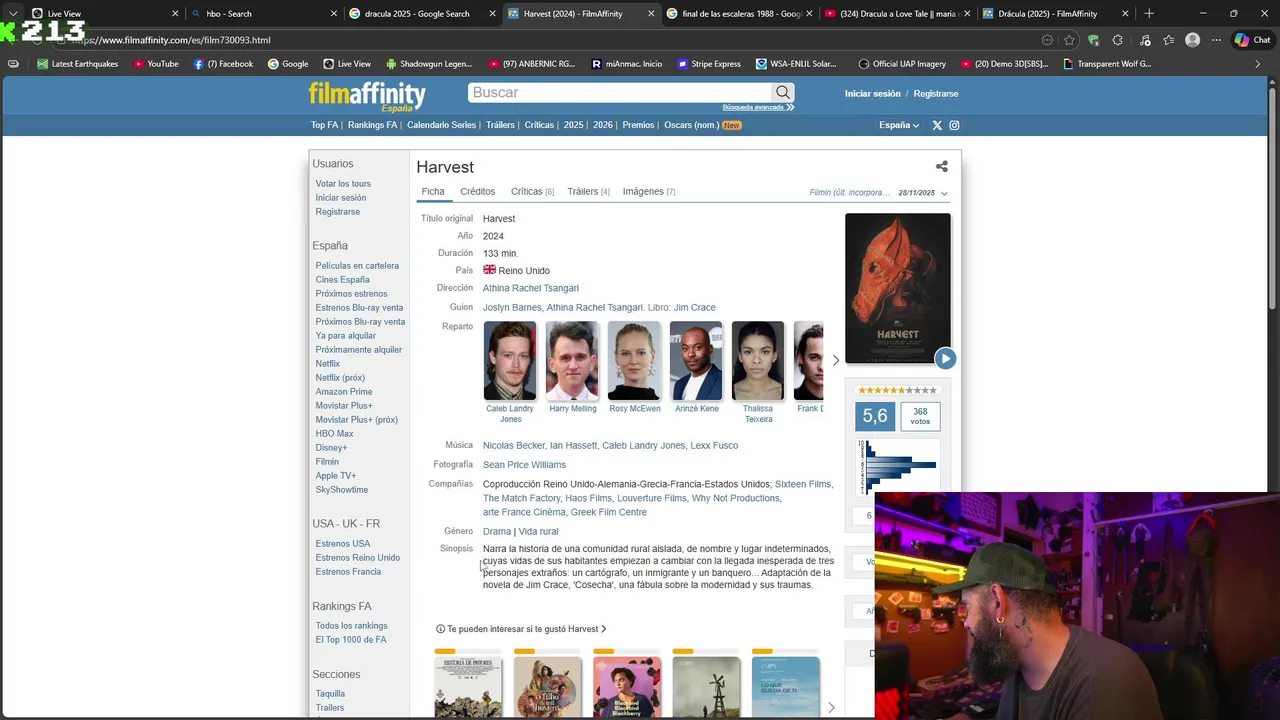1280x720 pixels.
Task: Open Calendario Series menu item
Action: click(441, 125)
